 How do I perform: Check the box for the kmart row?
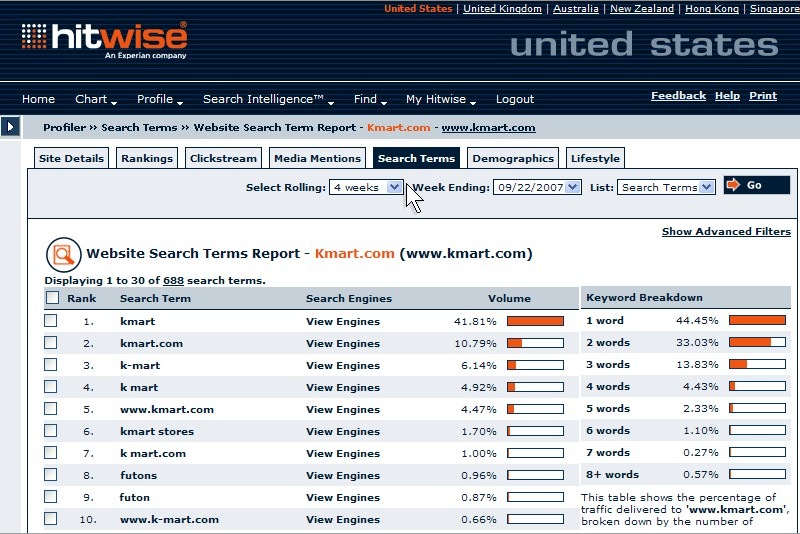[50, 320]
